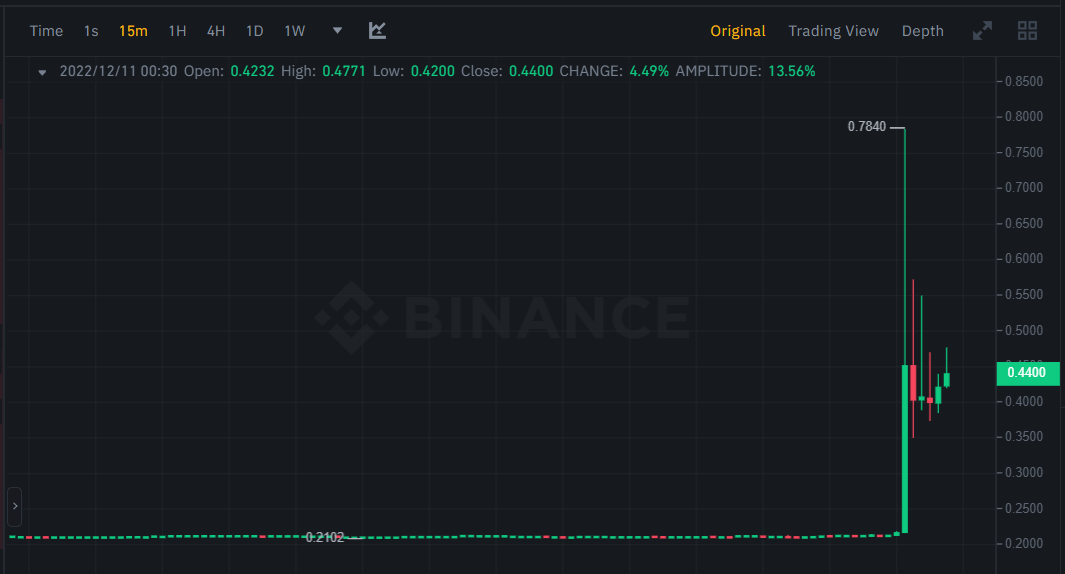
Task: Click the Open value 0.4232
Action: [252, 71]
